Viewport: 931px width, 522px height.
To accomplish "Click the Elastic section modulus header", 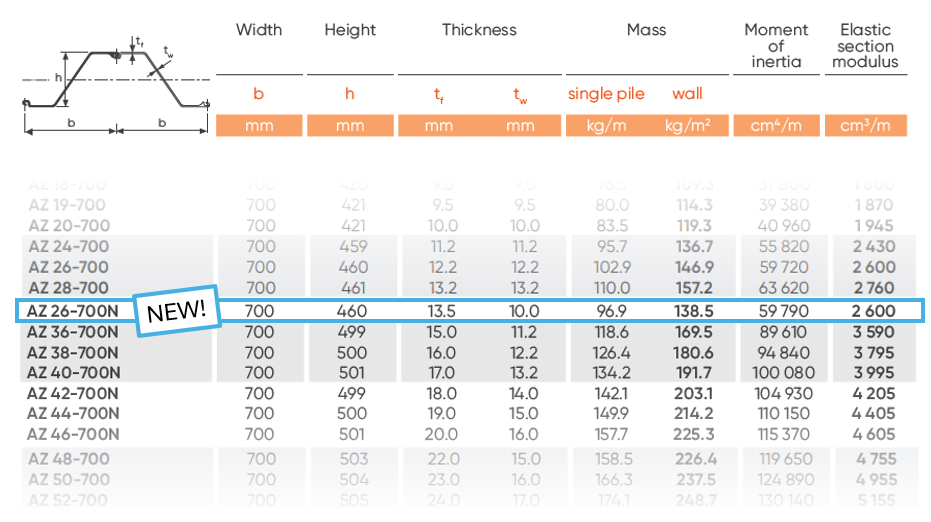I will point(865,46).
